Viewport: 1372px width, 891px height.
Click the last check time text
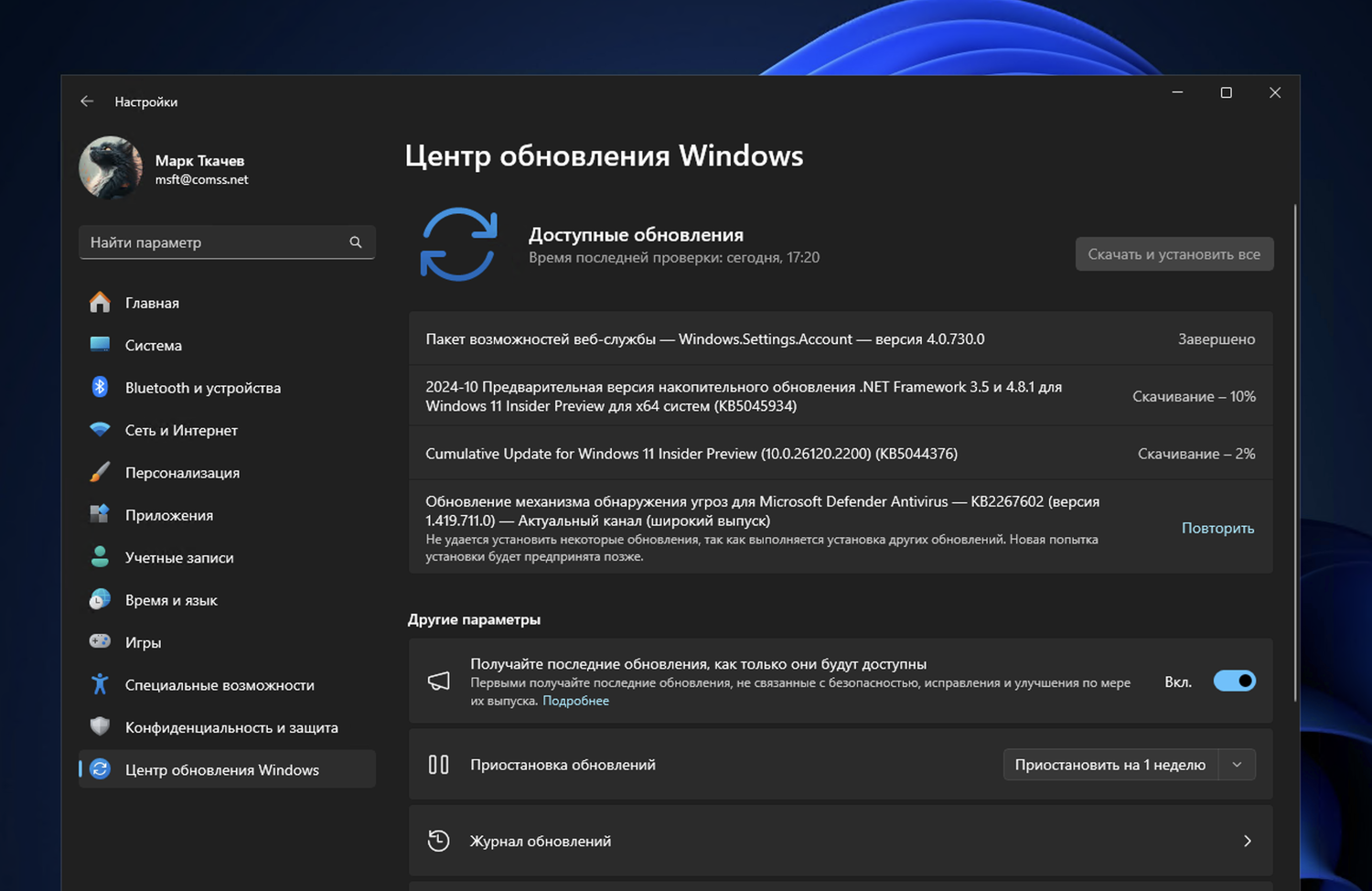click(x=674, y=258)
